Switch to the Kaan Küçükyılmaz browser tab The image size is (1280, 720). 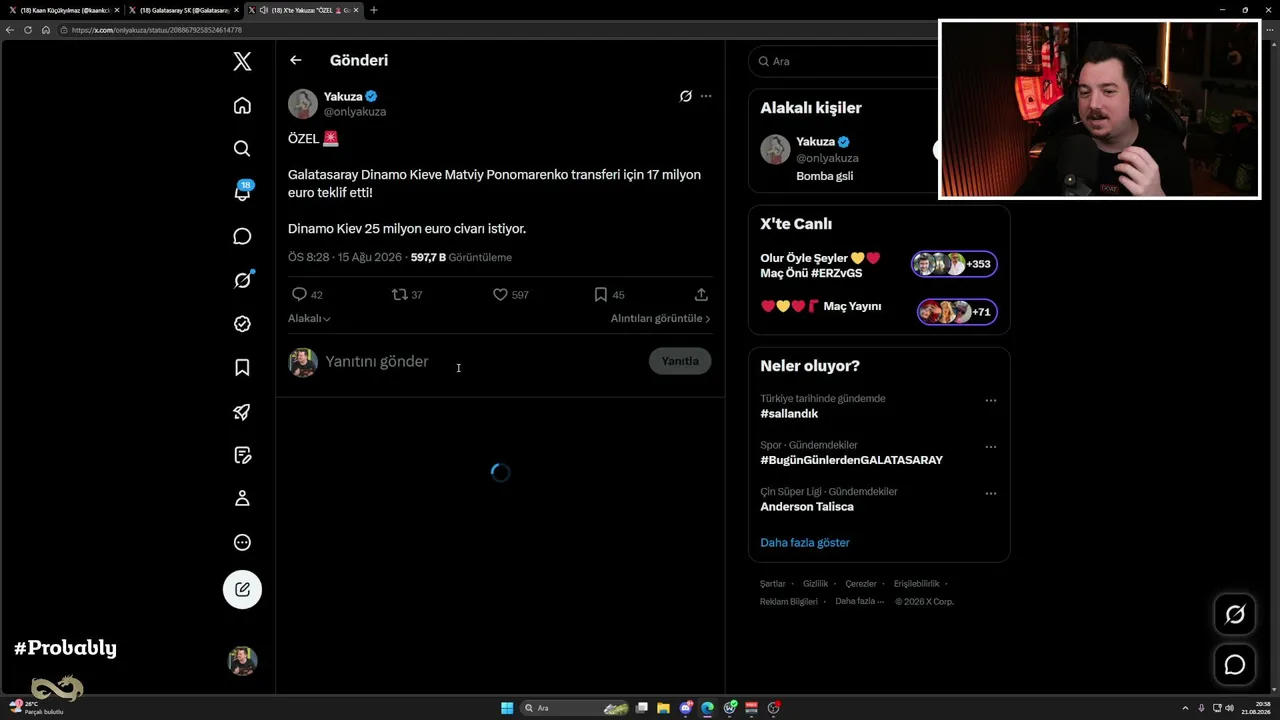(x=64, y=10)
